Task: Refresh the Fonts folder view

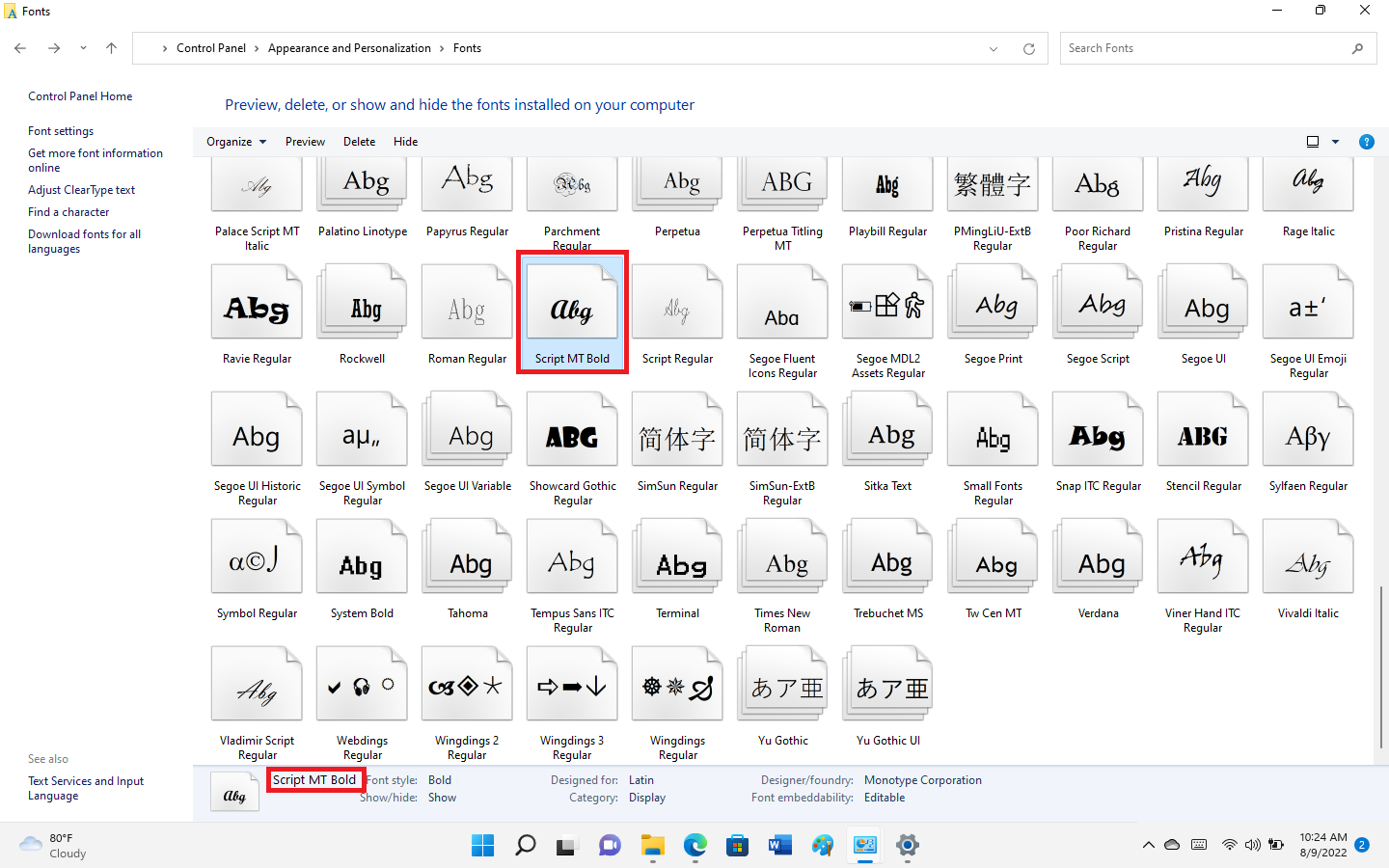Action: click(1029, 48)
